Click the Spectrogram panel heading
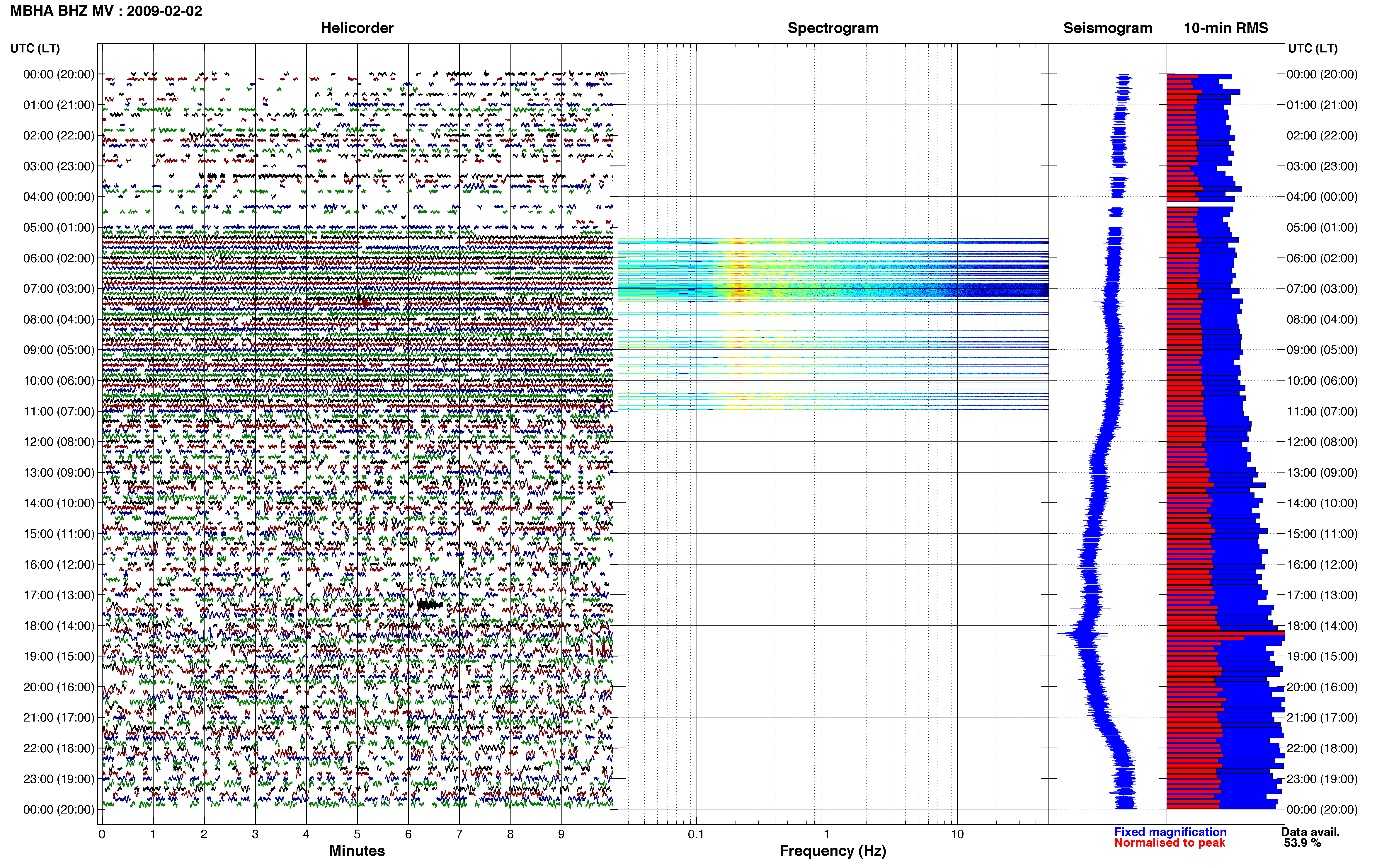1389x868 pixels. point(833,28)
